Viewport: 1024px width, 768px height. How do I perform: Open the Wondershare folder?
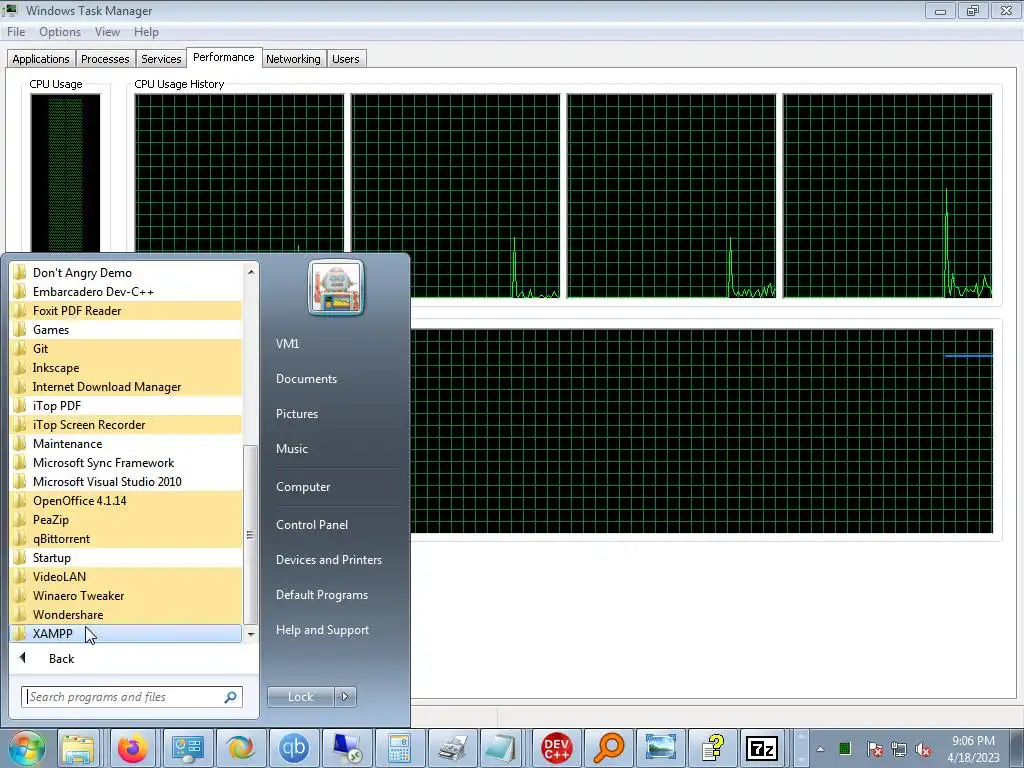coord(126,615)
